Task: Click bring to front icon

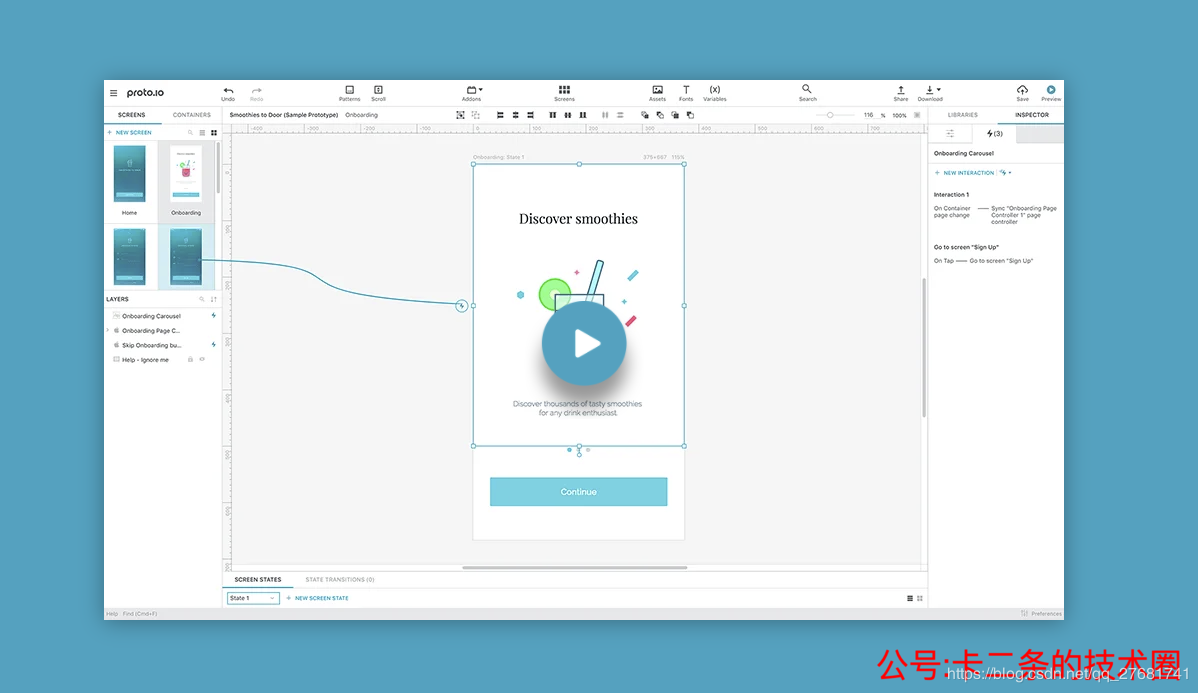Action: pyautogui.click(x=645, y=115)
